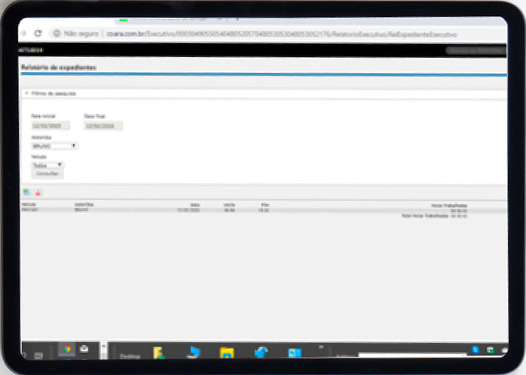Open the Veículo dropdown showing Todos

click(47, 165)
